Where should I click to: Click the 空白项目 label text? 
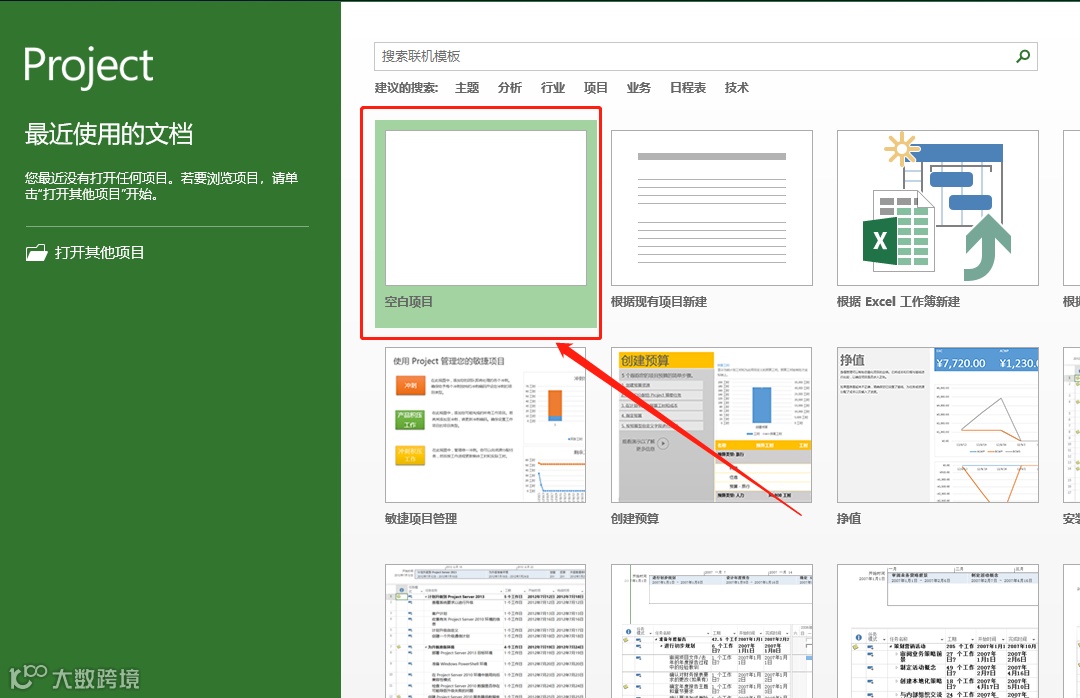[x=408, y=302]
